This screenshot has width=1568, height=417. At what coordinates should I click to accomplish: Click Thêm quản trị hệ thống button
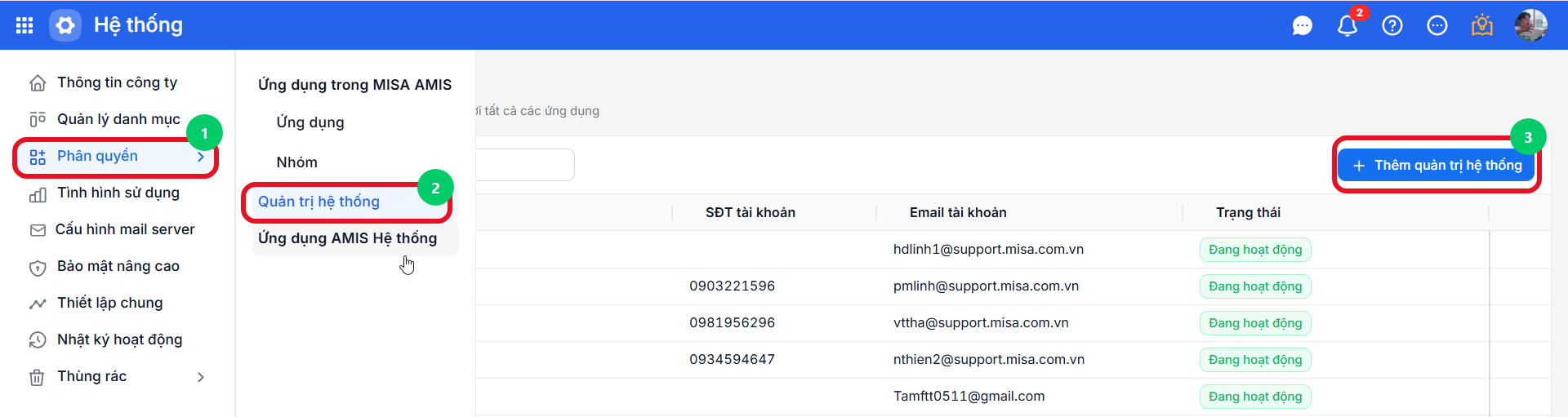click(1437, 166)
